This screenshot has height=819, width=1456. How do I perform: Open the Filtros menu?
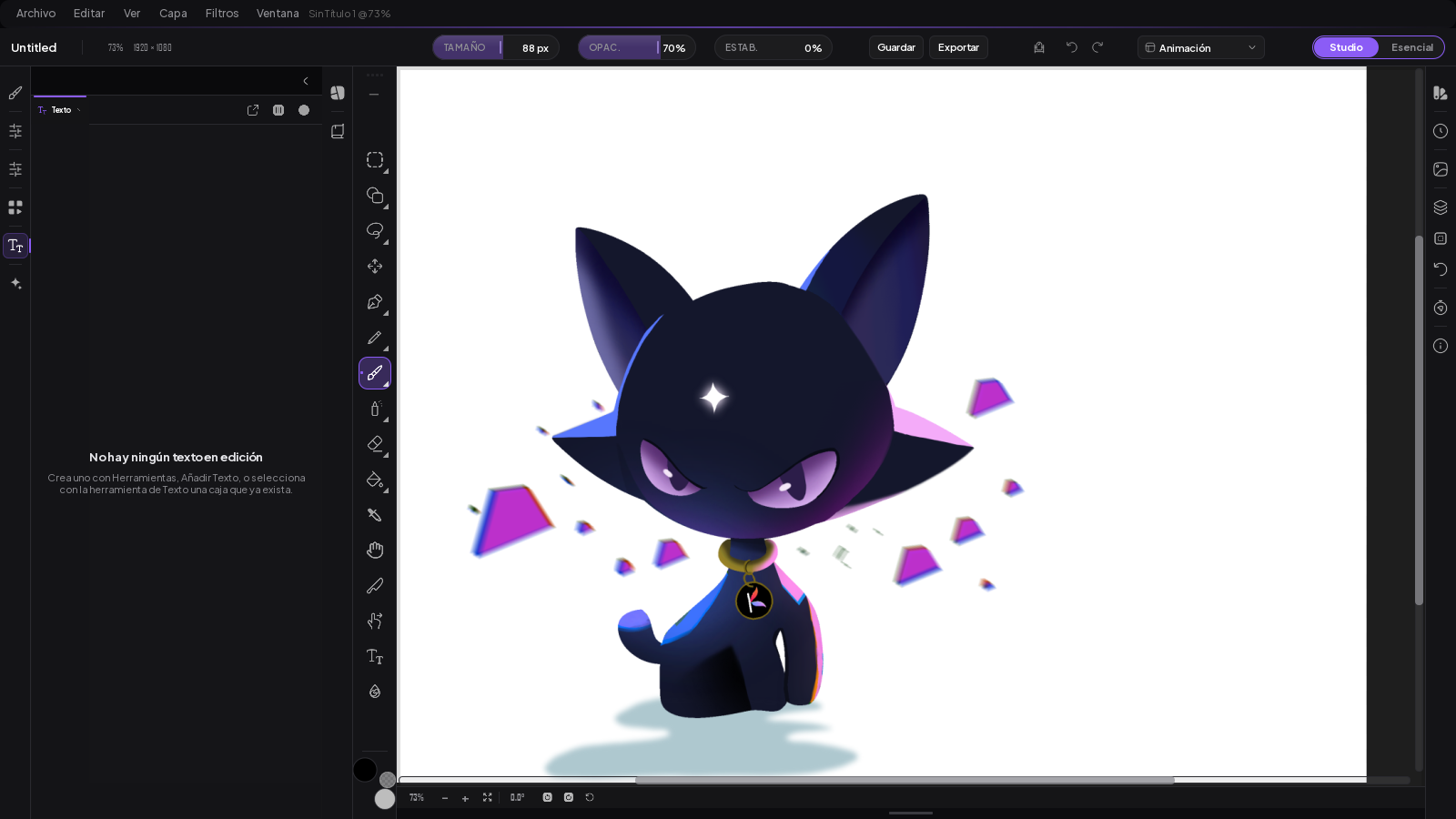pos(222,14)
